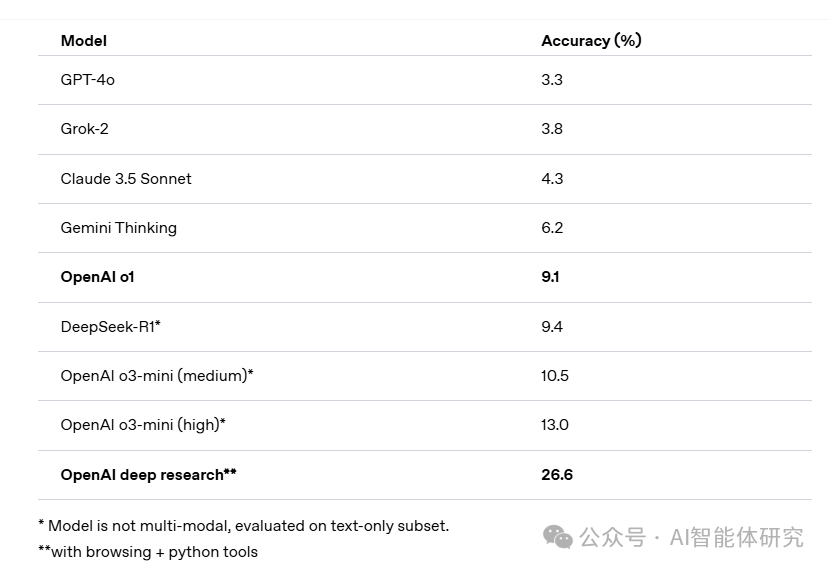This screenshot has width=830, height=570.
Task: Select the browsing + python tools footnote
Action: (x=148, y=552)
